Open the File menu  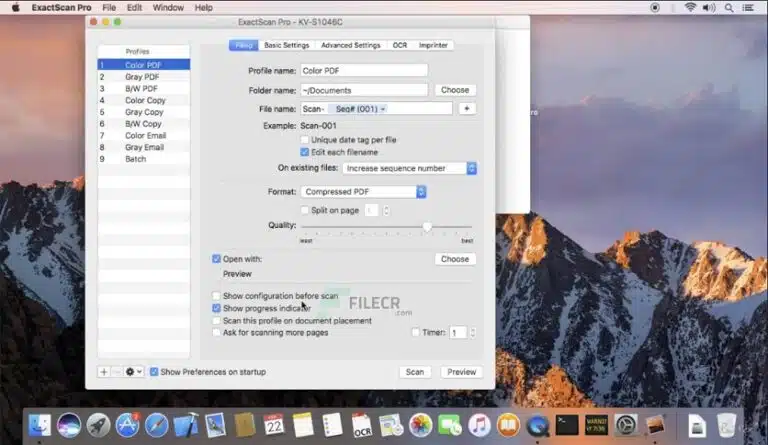[x=109, y=7]
